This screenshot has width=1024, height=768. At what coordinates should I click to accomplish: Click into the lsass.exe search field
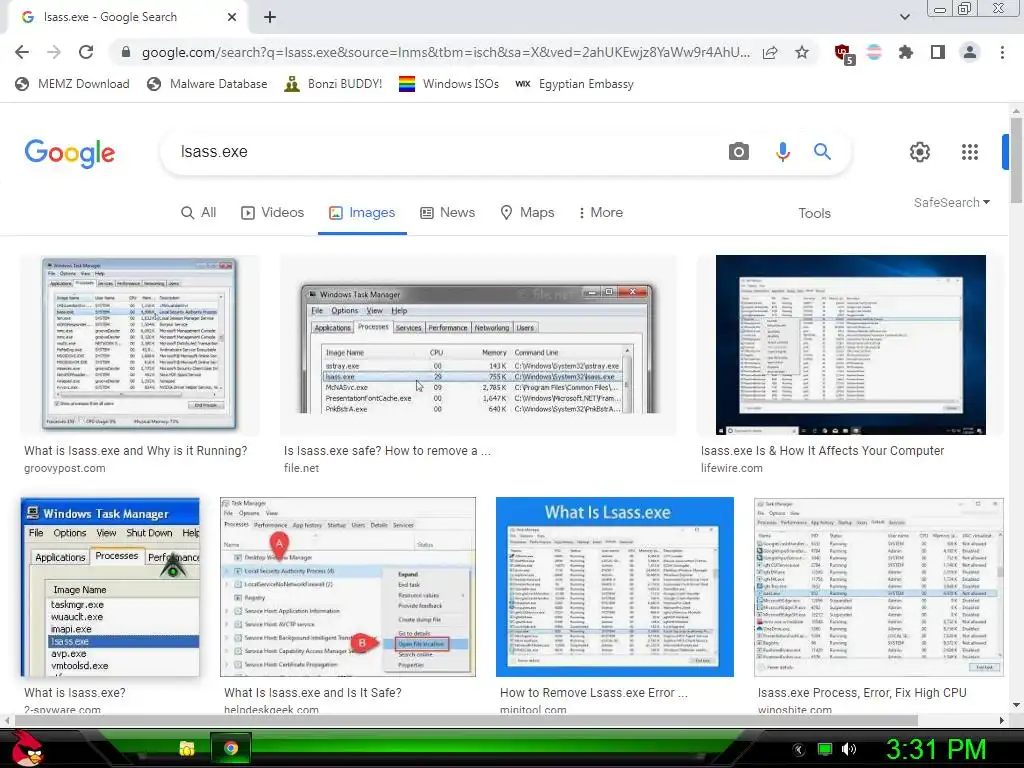click(444, 152)
